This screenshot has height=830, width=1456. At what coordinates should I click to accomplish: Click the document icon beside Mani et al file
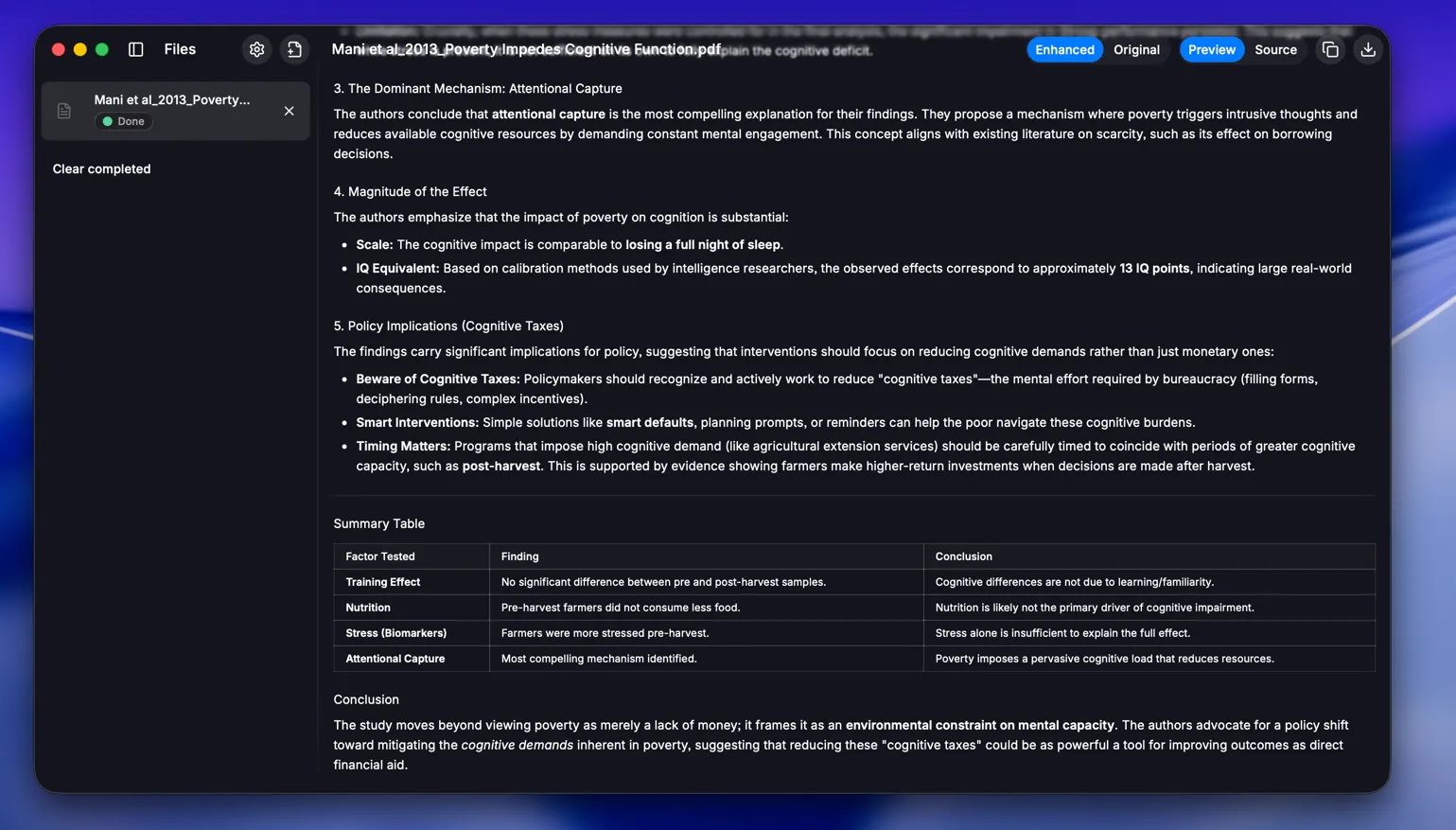click(64, 111)
